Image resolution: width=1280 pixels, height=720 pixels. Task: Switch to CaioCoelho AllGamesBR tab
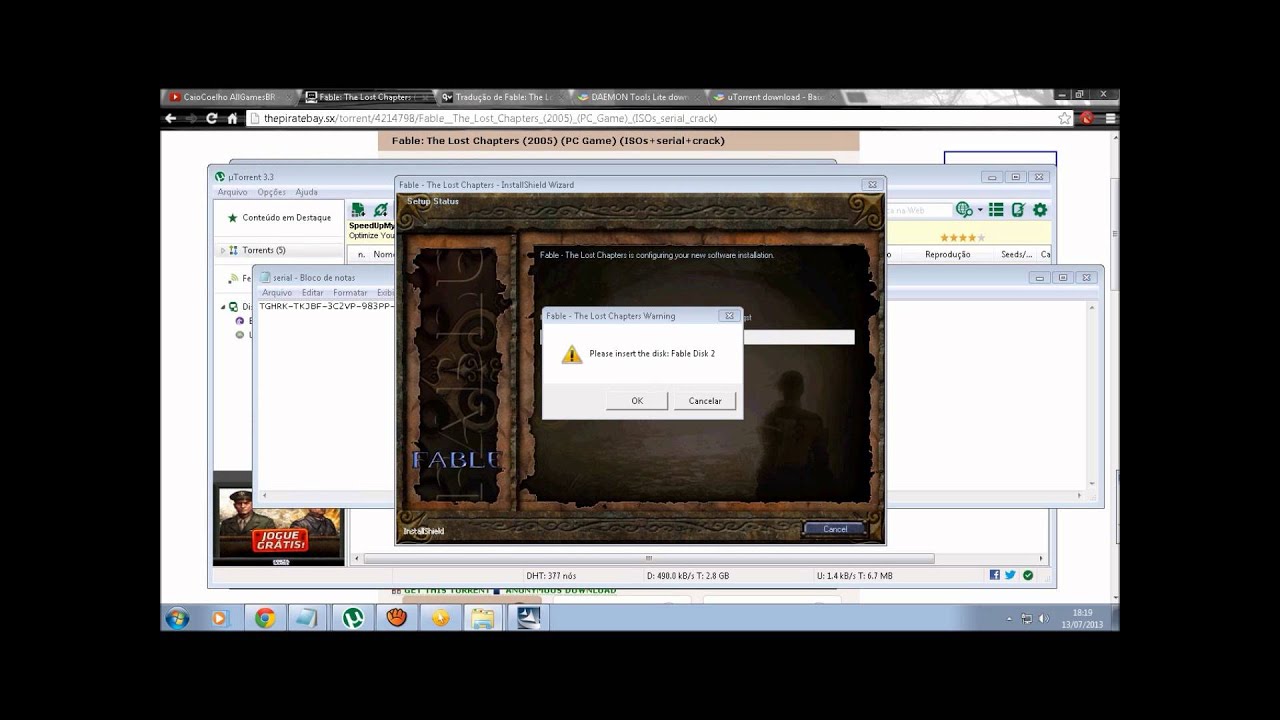pyautogui.click(x=228, y=97)
